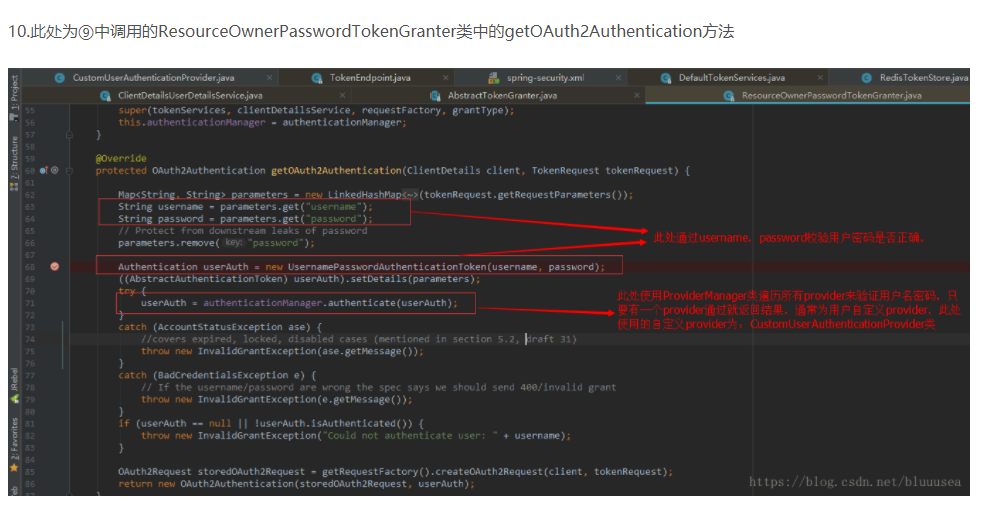This screenshot has height=523, width=991.
Task: Collapse the fold marker on line 57
Action: tap(70, 135)
